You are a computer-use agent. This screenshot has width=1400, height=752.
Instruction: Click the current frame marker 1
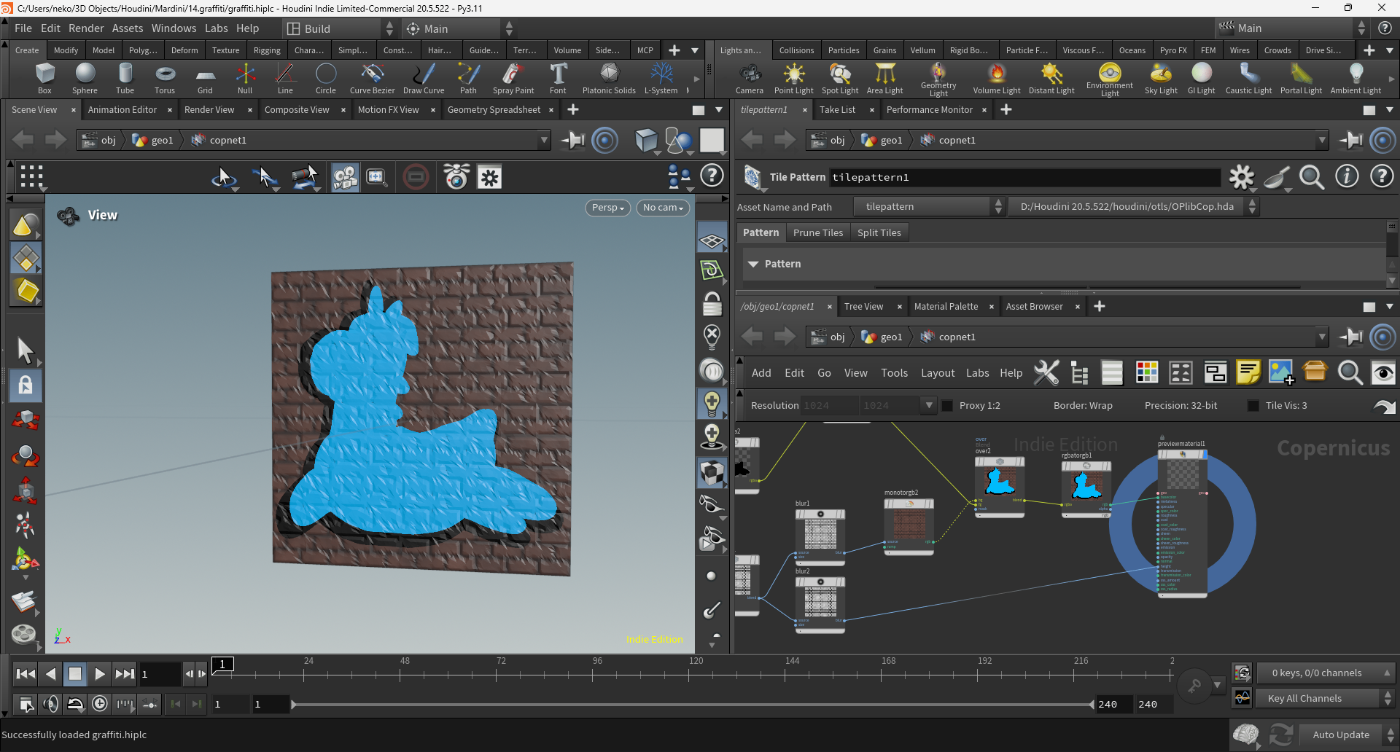pyautogui.click(x=223, y=663)
